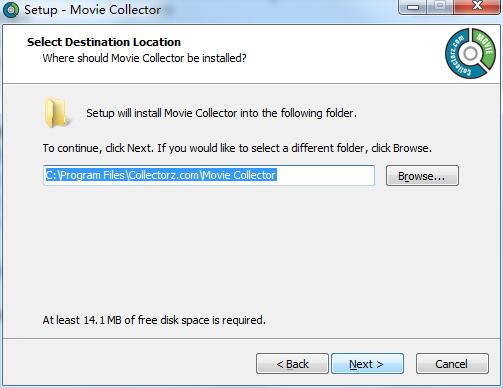This screenshot has width=503, height=388.
Task: Click the disabled maximize button in the title bar
Action: pos(440,6)
